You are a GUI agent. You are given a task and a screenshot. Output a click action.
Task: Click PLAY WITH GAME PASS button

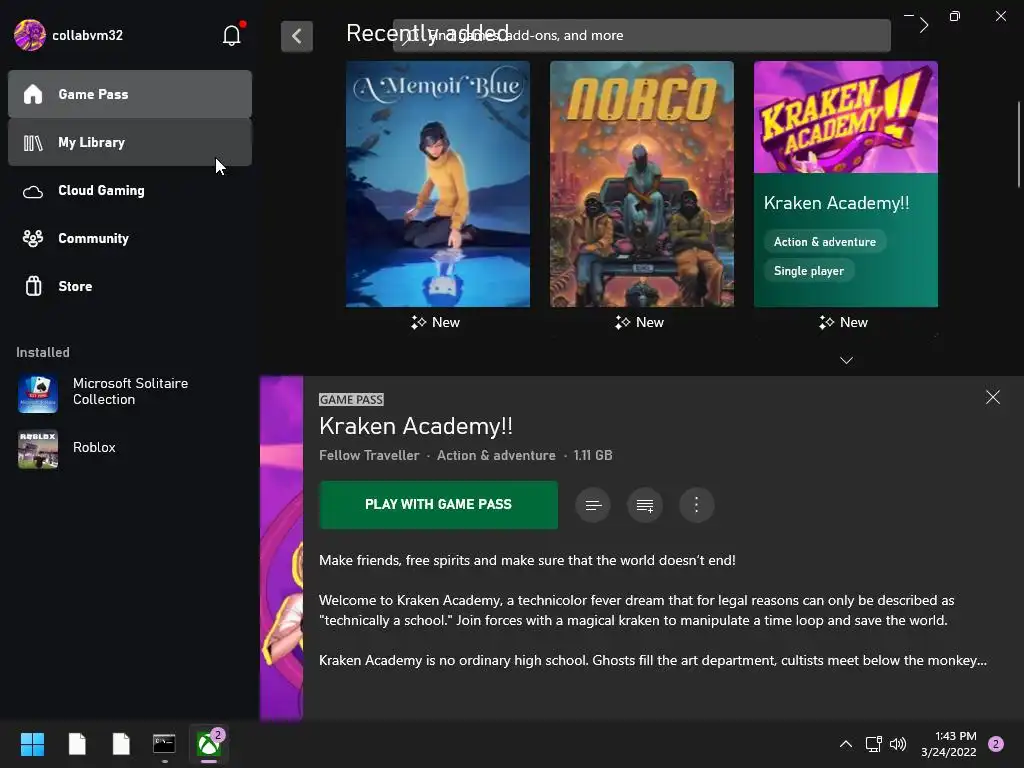[438, 505]
